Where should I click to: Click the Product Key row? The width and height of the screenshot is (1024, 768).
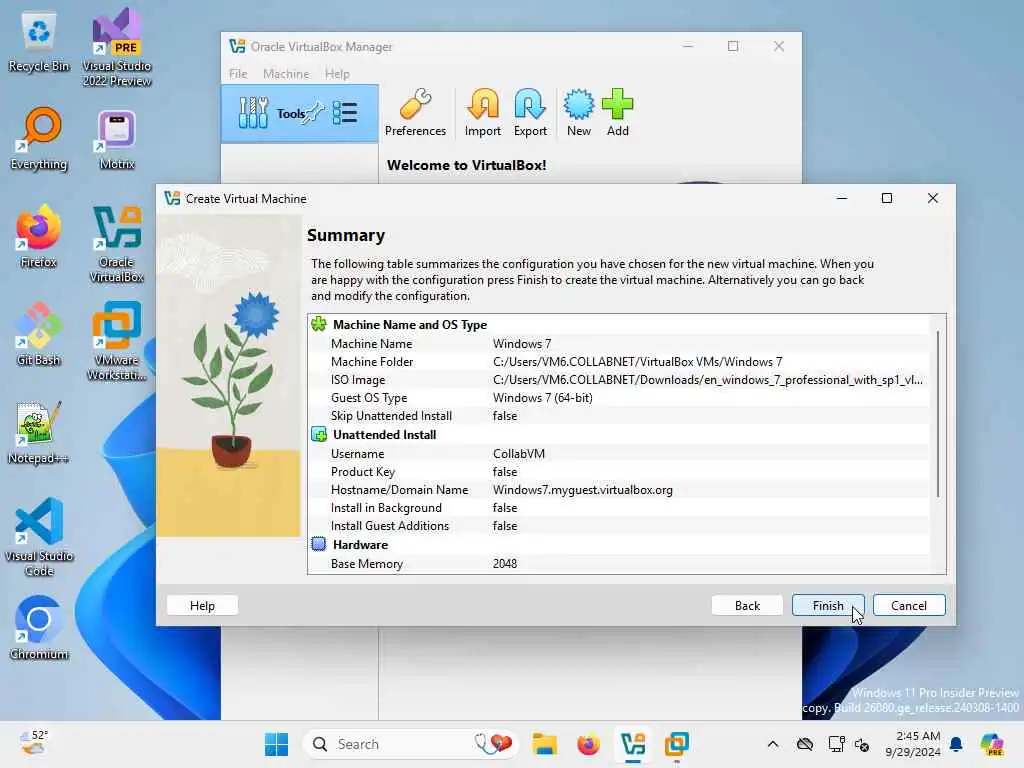[619, 472]
